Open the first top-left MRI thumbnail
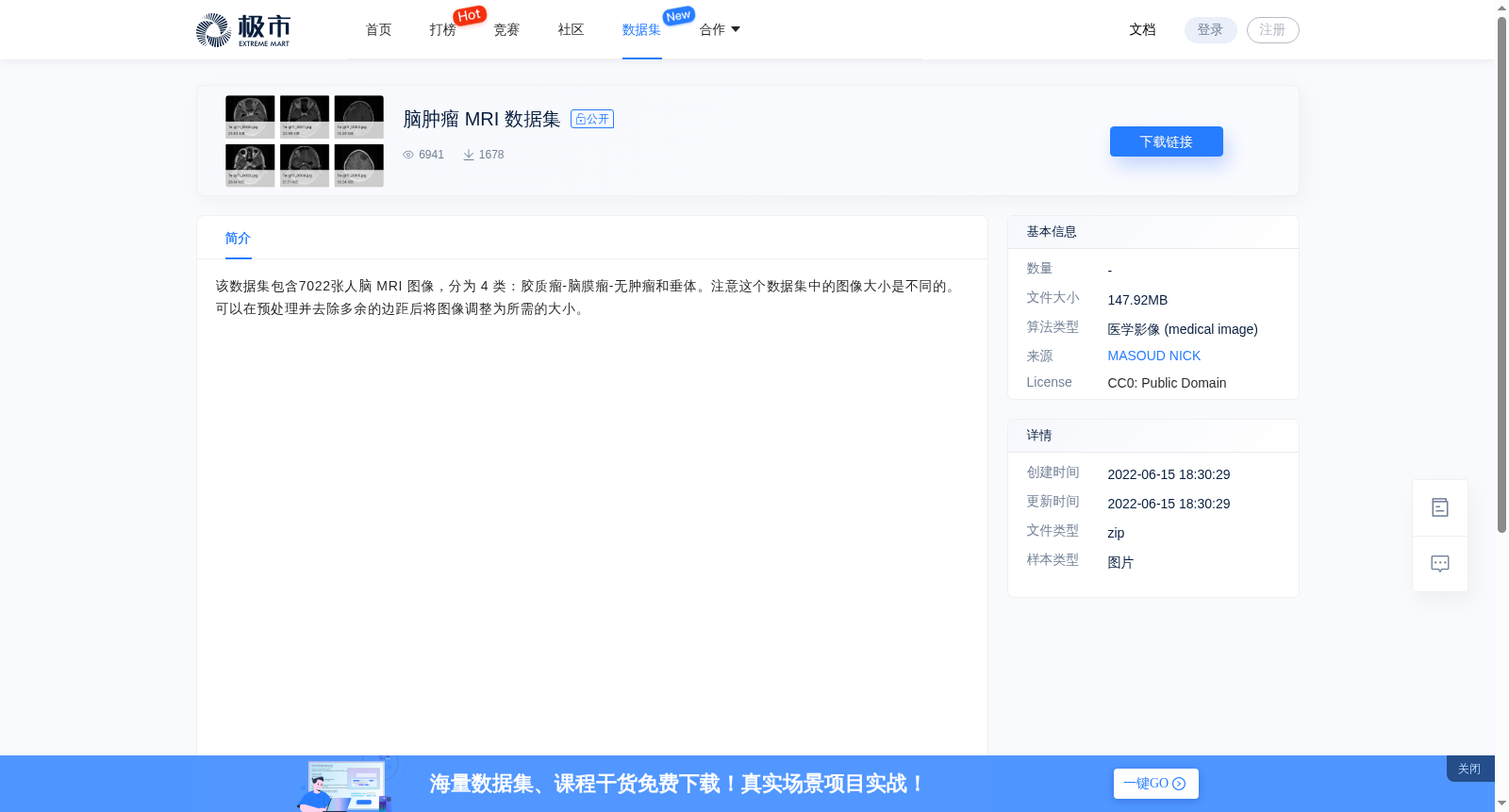Viewport: 1509px width, 812px height. [x=250, y=117]
